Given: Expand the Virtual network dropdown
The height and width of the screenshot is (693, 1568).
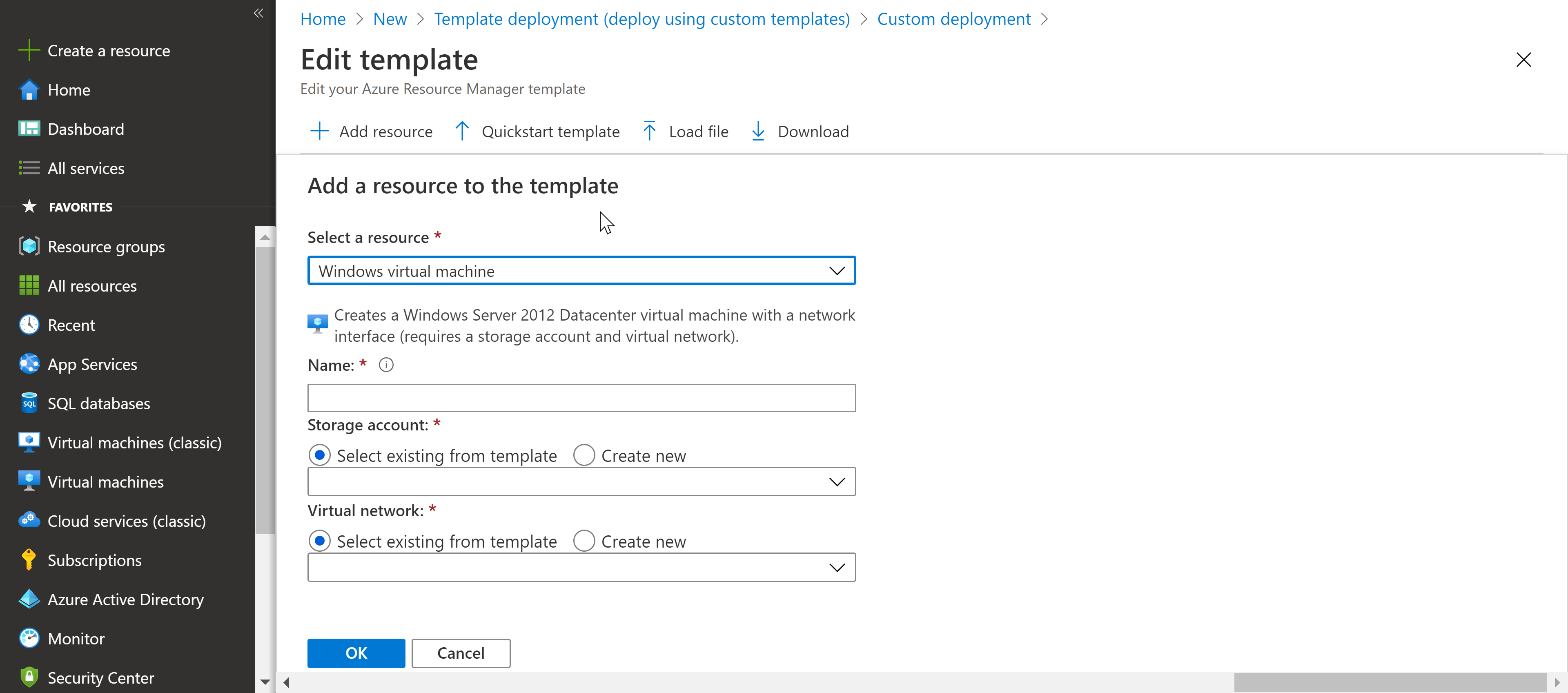Looking at the screenshot, I should coord(581,568).
